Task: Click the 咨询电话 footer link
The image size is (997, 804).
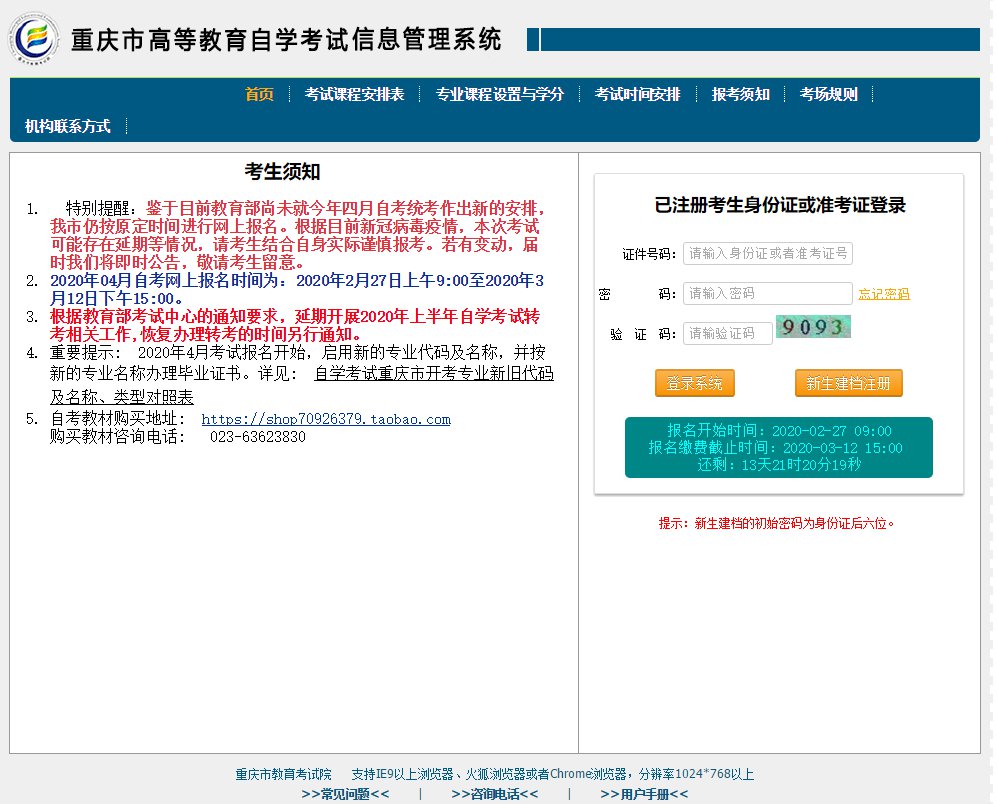Action: (x=494, y=794)
